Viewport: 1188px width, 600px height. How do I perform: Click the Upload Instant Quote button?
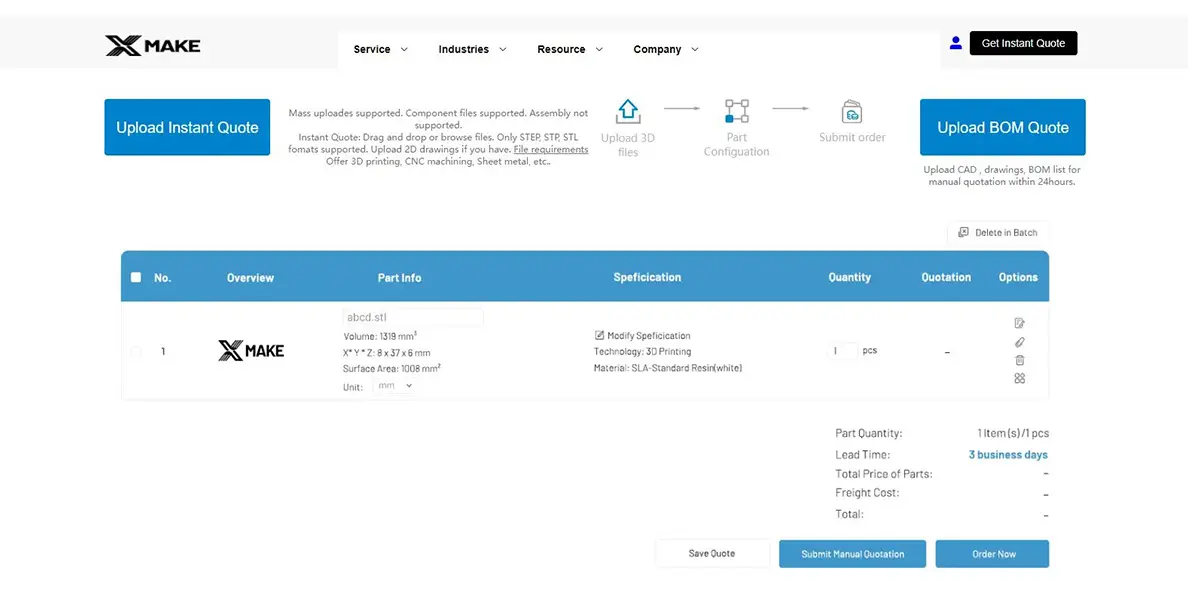point(187,127)
